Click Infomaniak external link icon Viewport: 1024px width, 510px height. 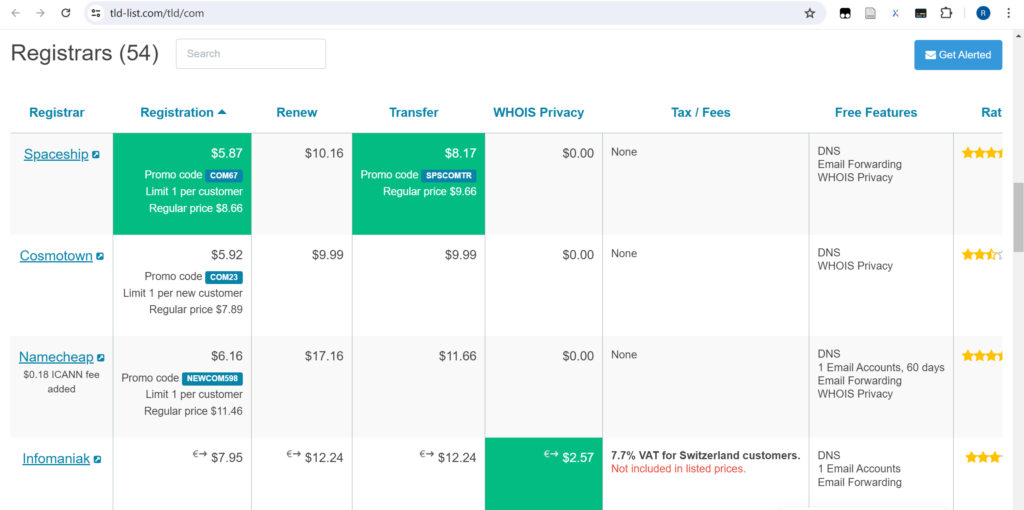pos(97,460)
